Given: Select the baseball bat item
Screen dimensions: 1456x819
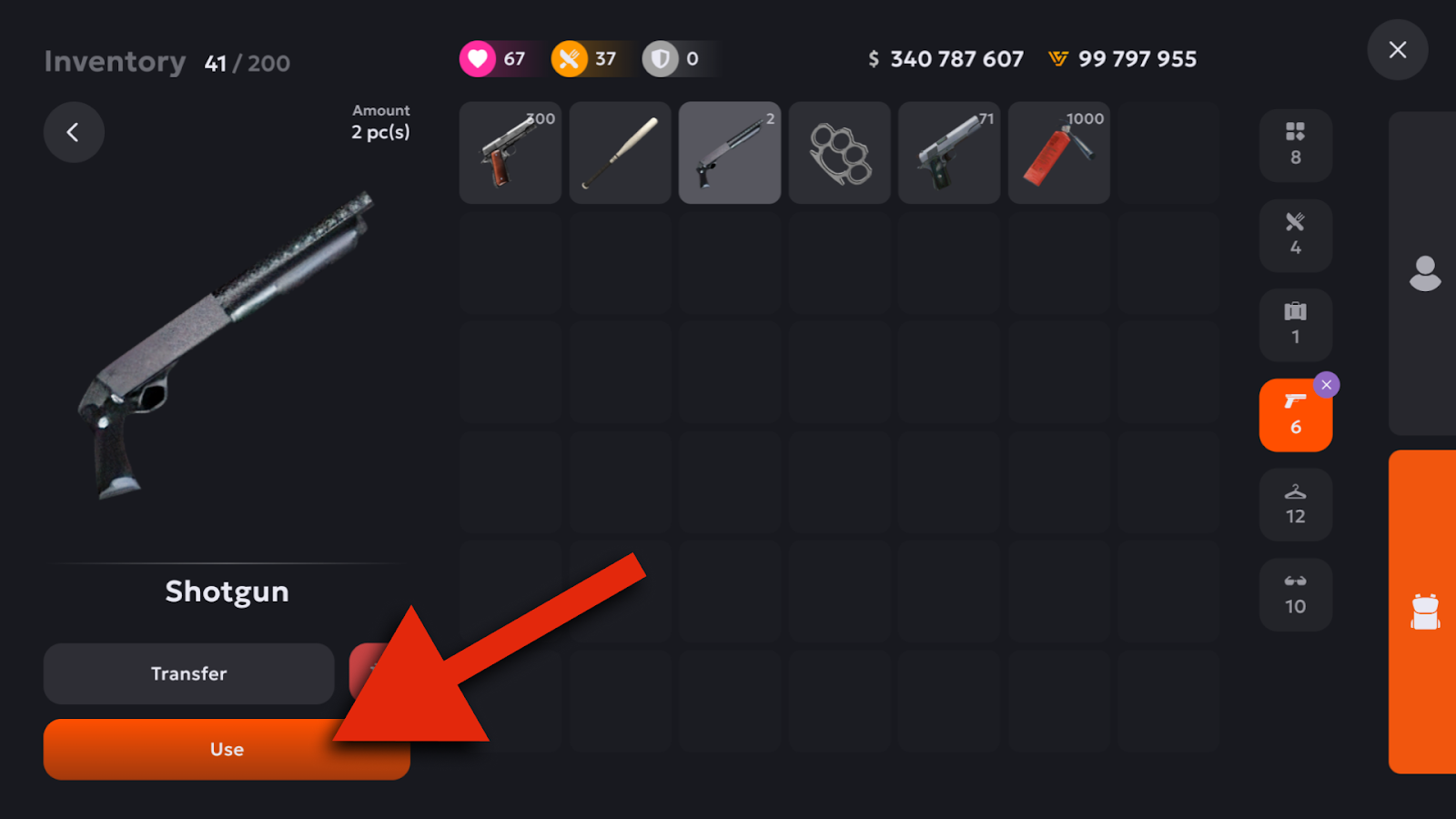Looking at the screenshot, I should [620, 152].
